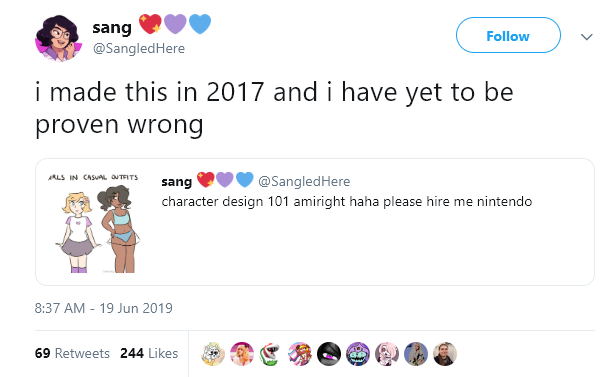Open the 8:37 AM - 19 Jun 2019 timestamp

point(103,308)
